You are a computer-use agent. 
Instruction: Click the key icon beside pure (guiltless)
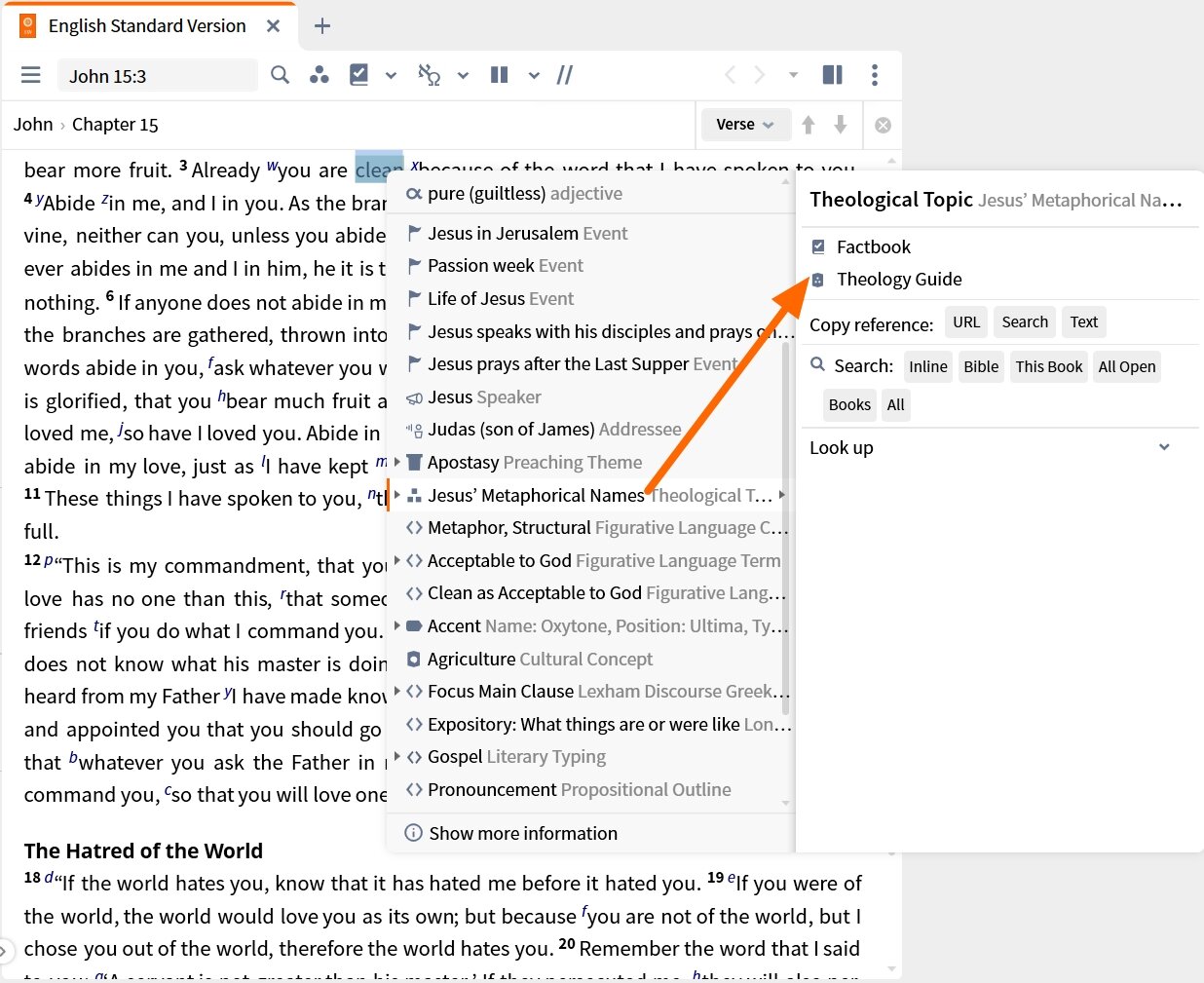(414, 194)
